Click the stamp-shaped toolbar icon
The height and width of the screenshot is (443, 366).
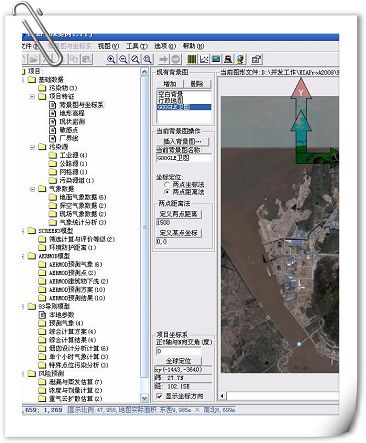(228, 59)
